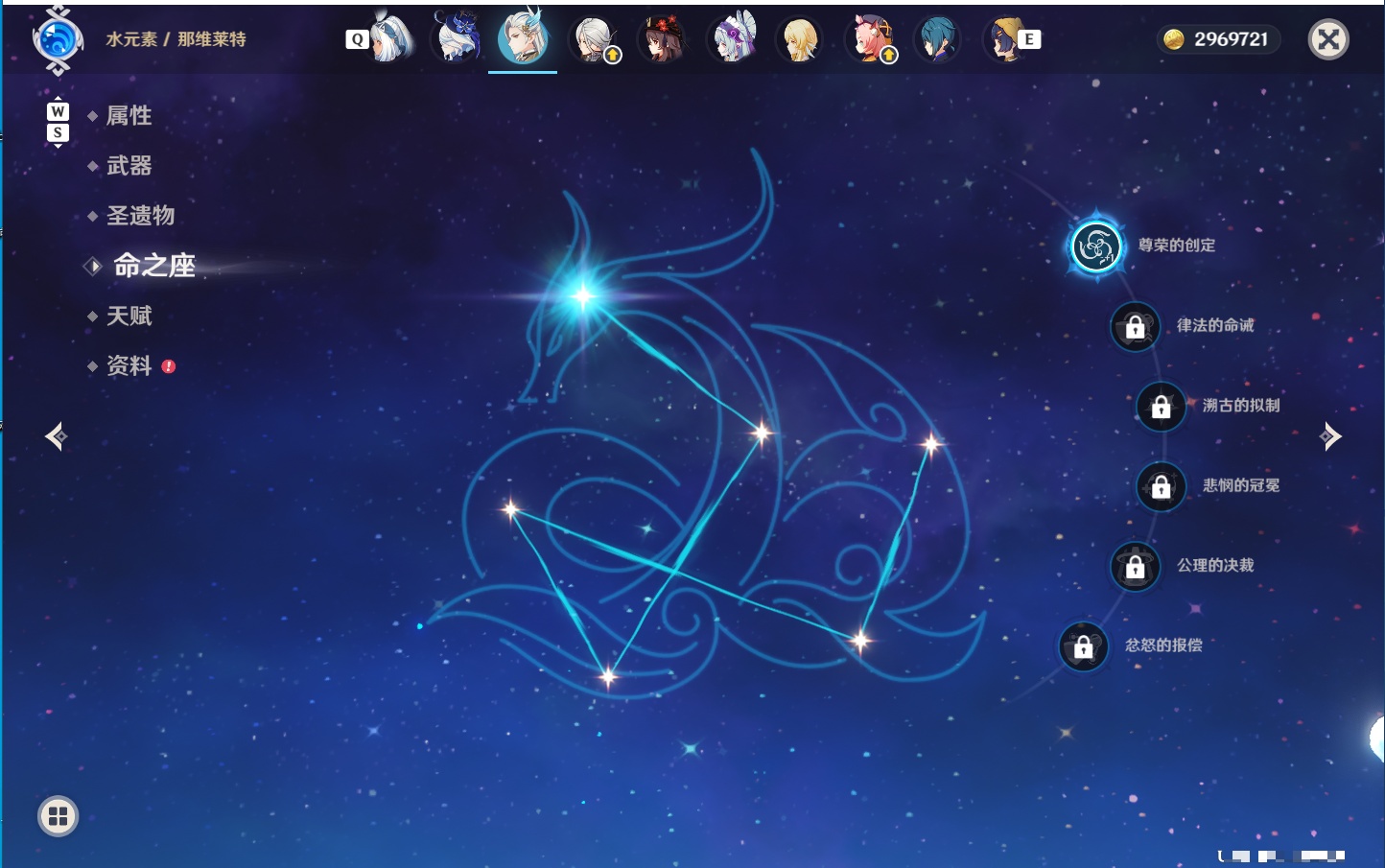Viewport: 1385px width, 868px height.
Task: Click the 律法的命诫 constellation label
Action: tap(1215, 325)
